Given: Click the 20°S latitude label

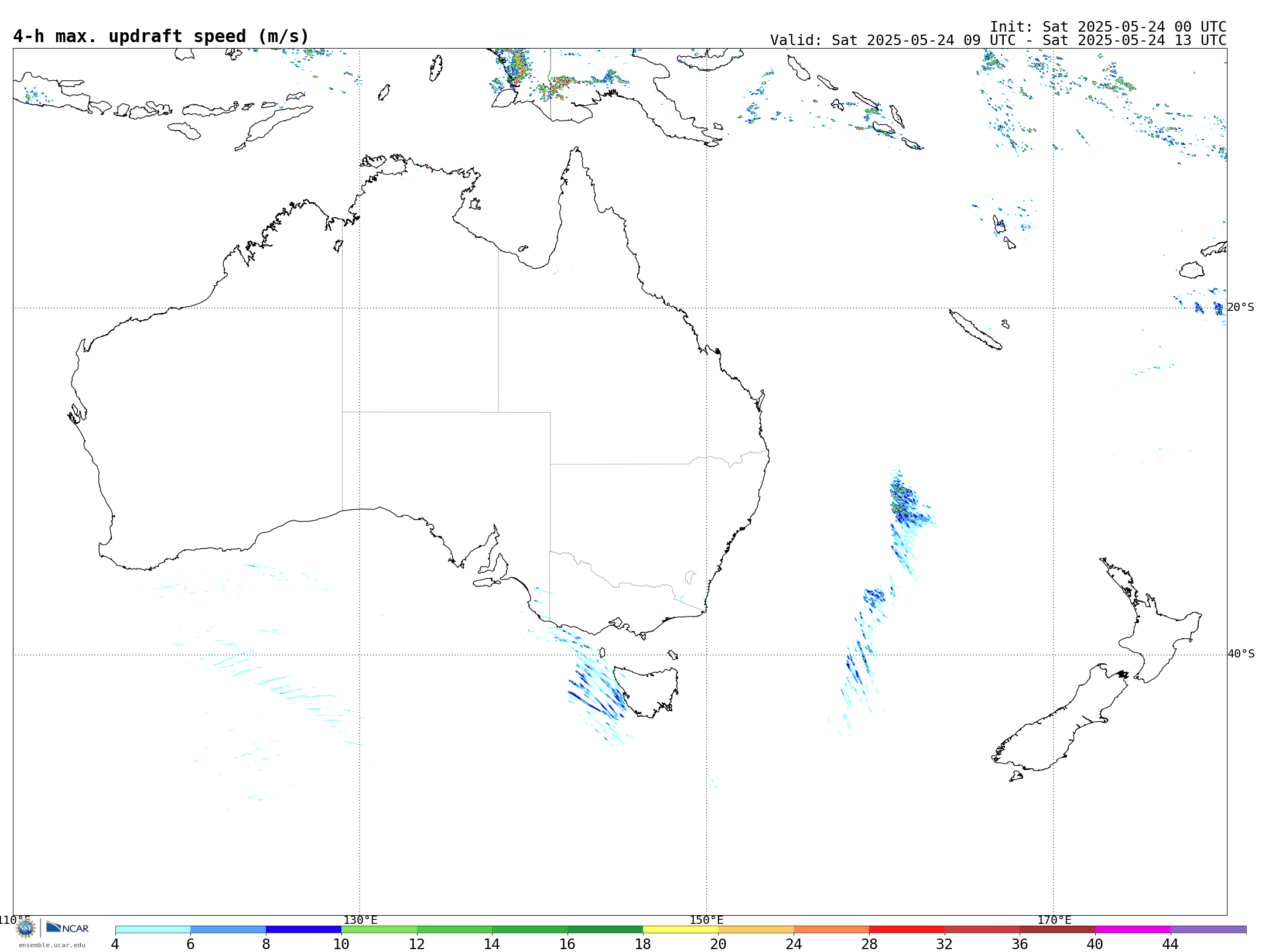Looking at the screenshot, I should [1240, 307].
